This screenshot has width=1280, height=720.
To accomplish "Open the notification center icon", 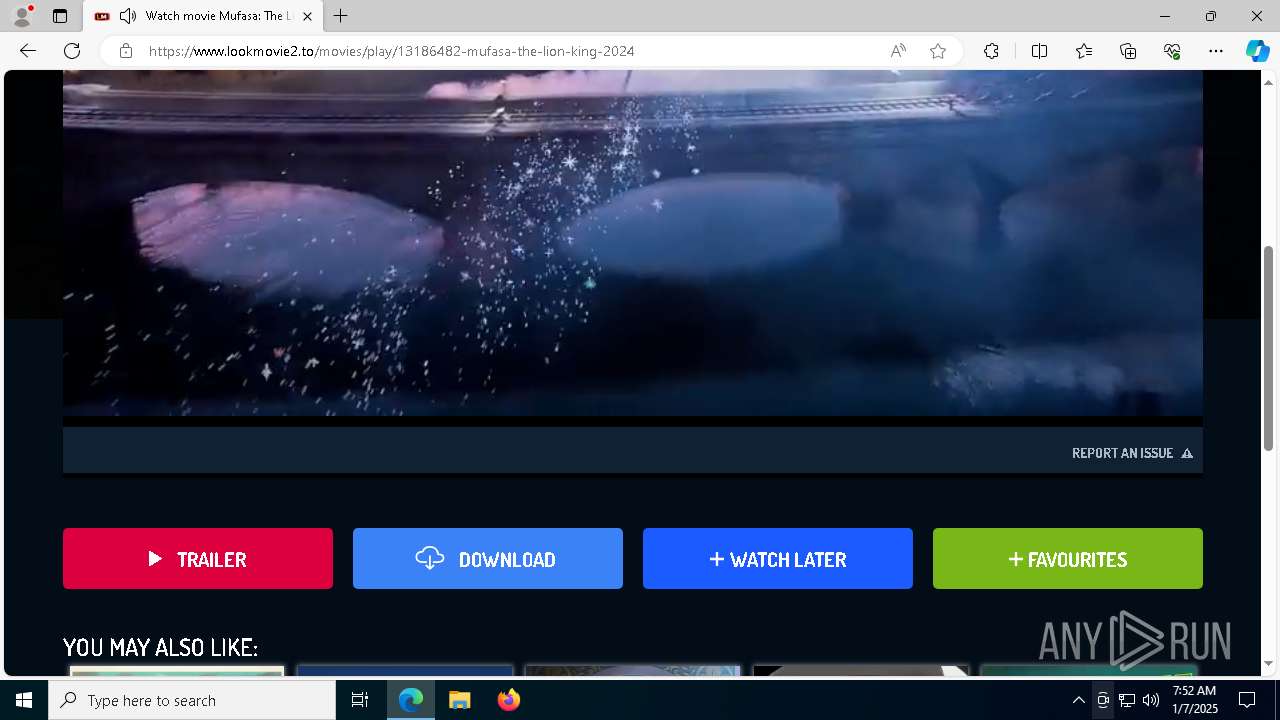I will coord(1247,700).
